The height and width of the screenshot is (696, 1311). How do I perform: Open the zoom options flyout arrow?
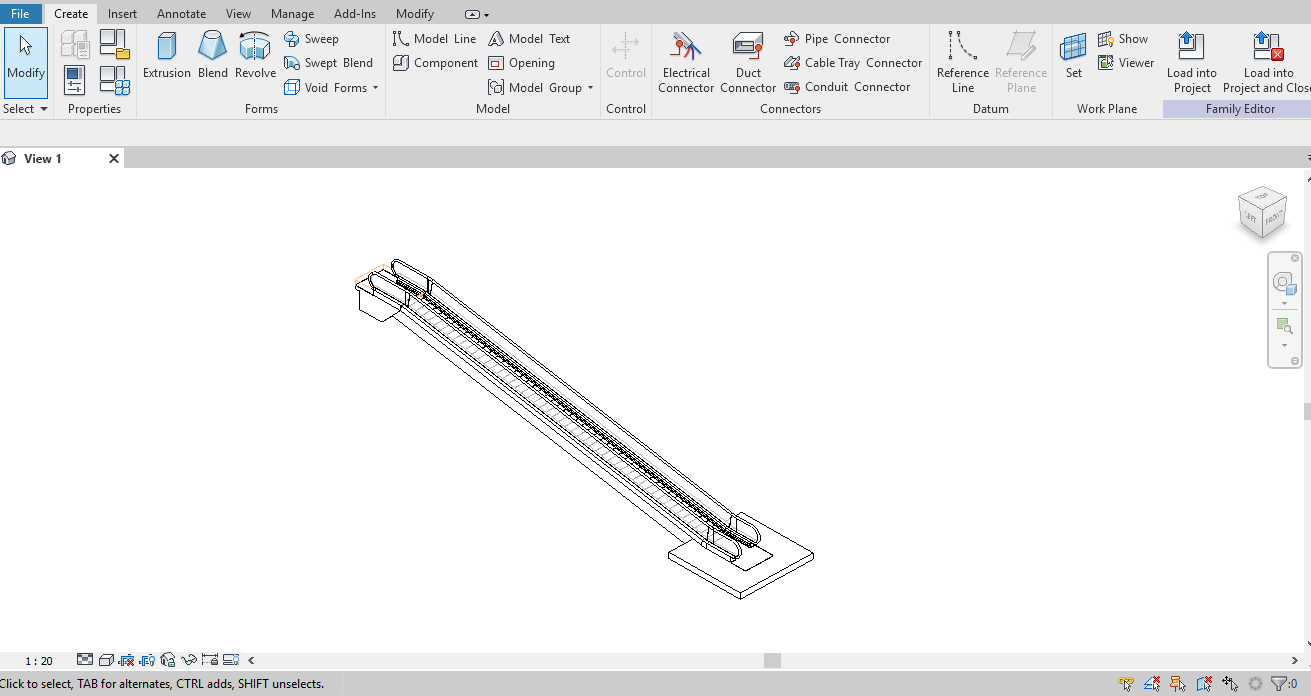click(1284, 344)
